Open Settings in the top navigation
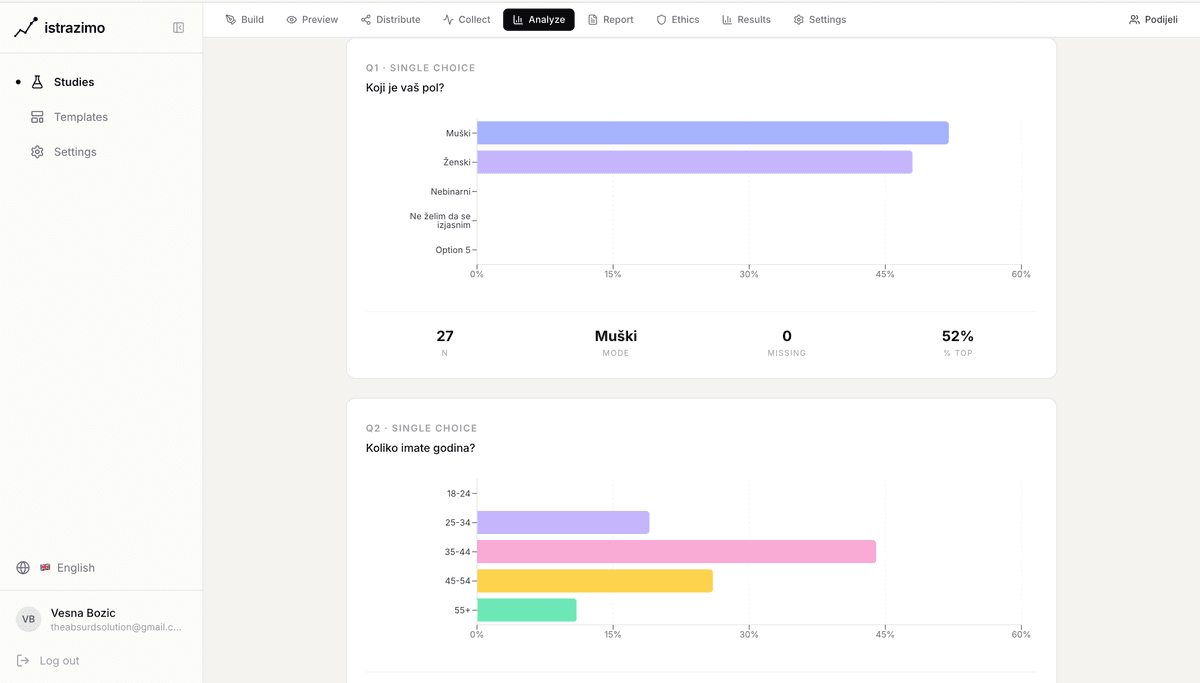This screenshot has height=683, width=1200. tap(819, 20)
